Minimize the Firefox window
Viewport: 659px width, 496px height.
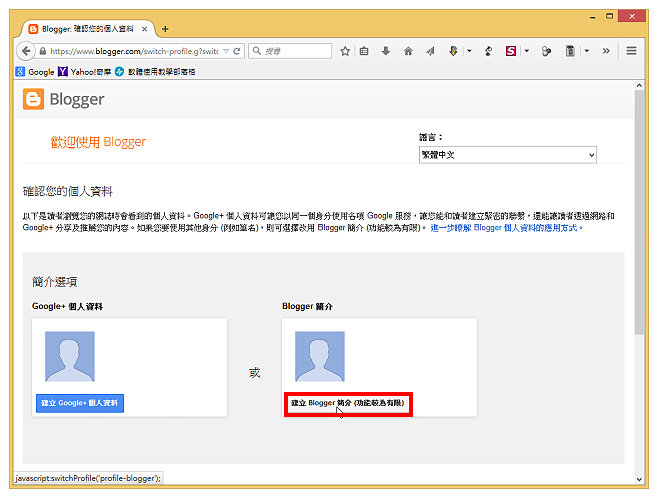pyautogui.click(x=593, y=17)
